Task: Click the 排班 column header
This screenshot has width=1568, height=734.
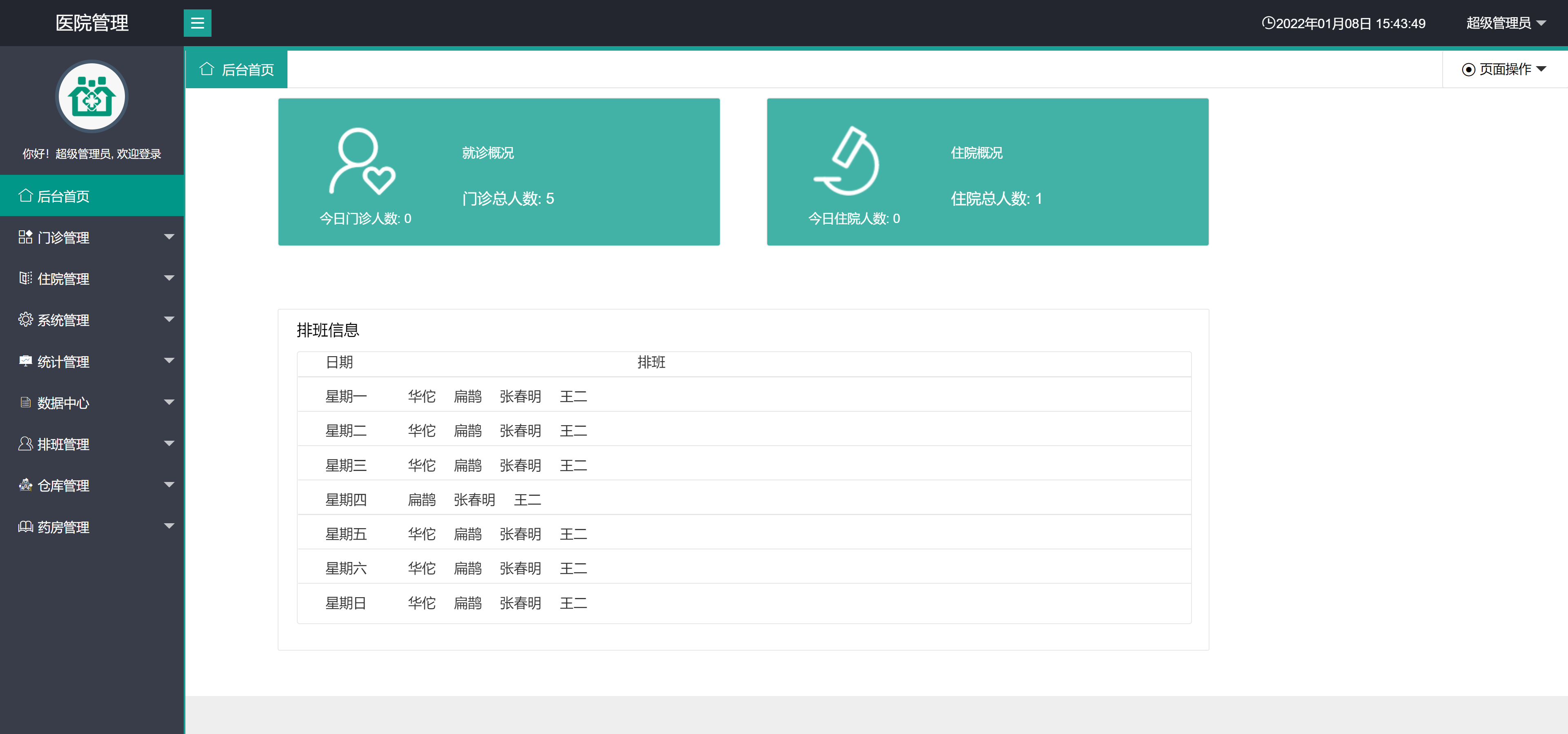Action: point(651,362)
